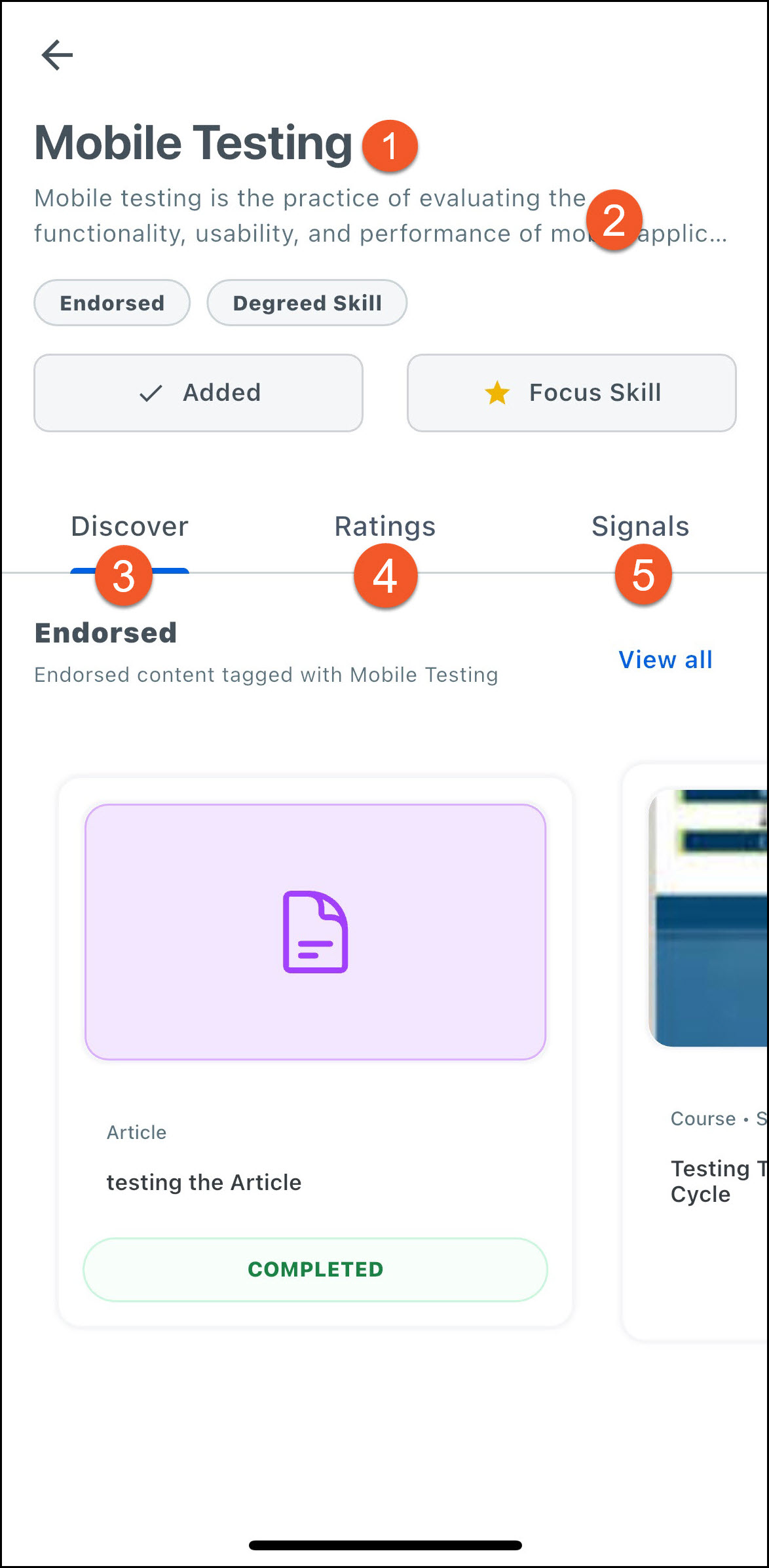The height and width of the screenshot is (1568, 769).
Task: Tap the back arrow icon
Action: tap(57, 54)
